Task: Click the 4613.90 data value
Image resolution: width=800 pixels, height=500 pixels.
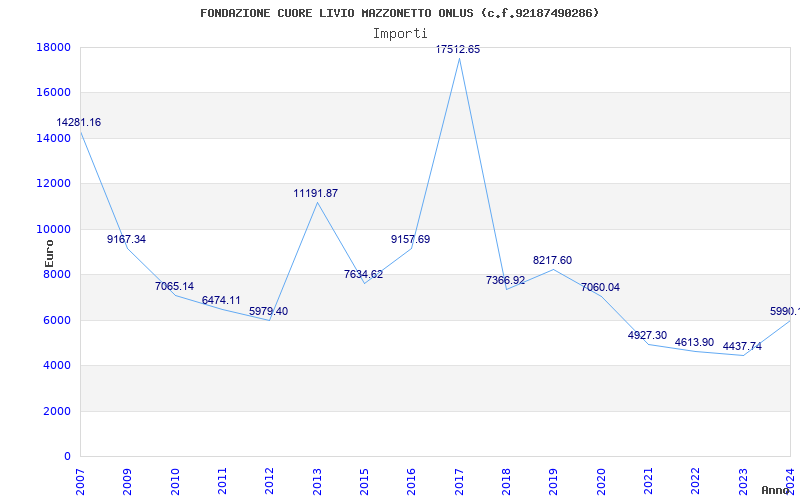Action: tap(694, 342)
